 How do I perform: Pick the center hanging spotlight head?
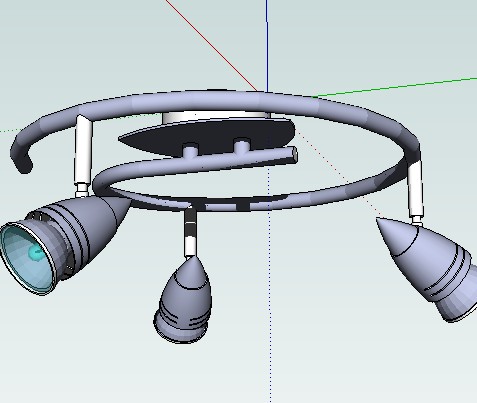tap(183, 300)
